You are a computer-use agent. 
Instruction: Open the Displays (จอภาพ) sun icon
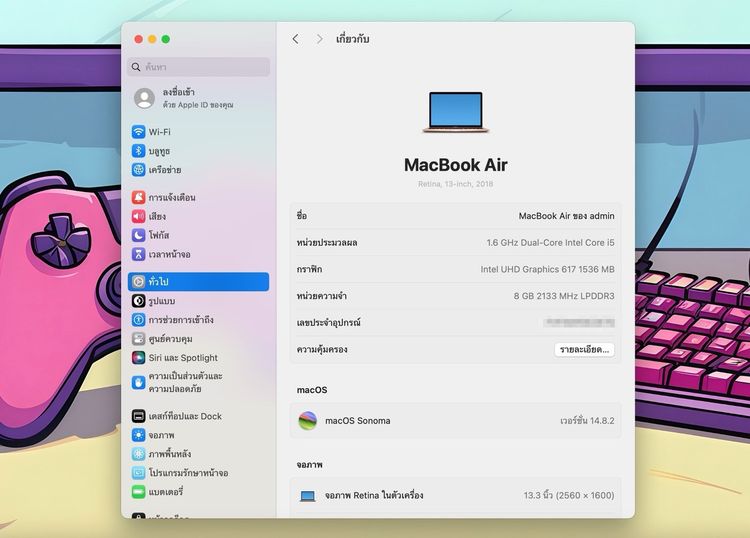(x=138, y=435)
